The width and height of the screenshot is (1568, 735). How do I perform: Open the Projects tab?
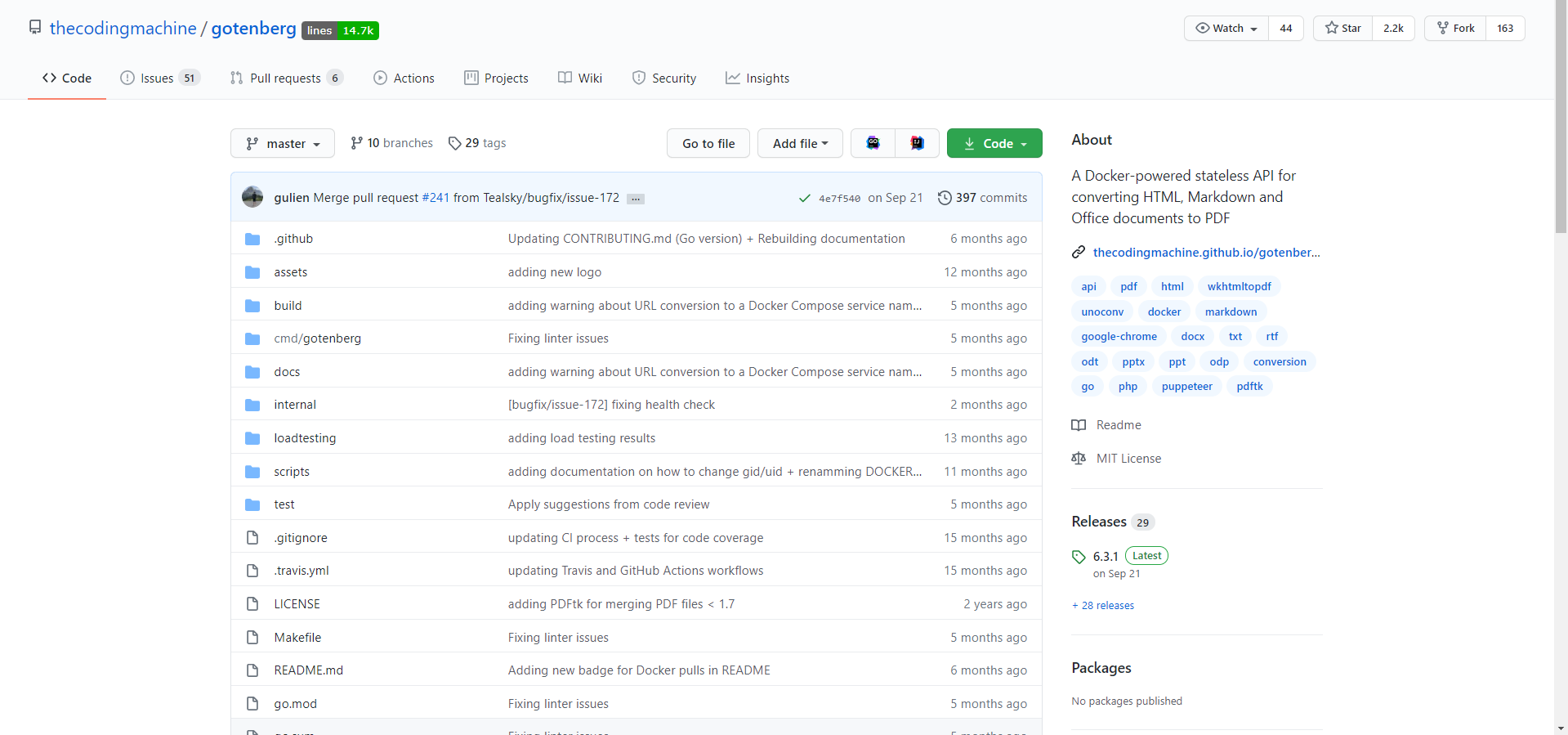497,78
